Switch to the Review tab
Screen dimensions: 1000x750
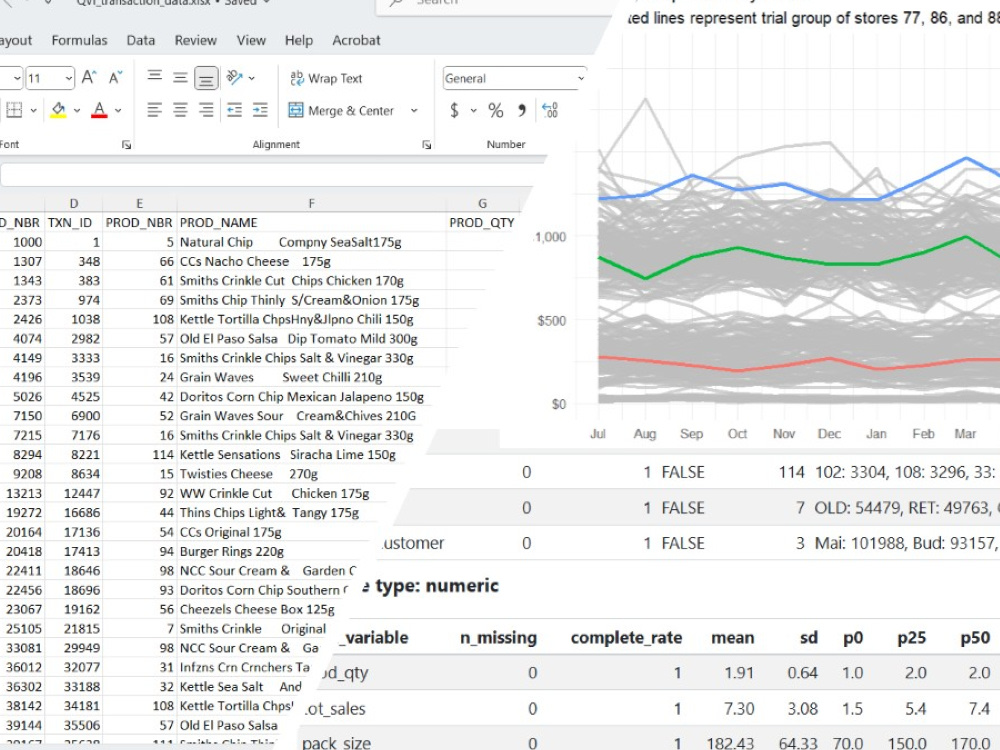pos(196,40)
